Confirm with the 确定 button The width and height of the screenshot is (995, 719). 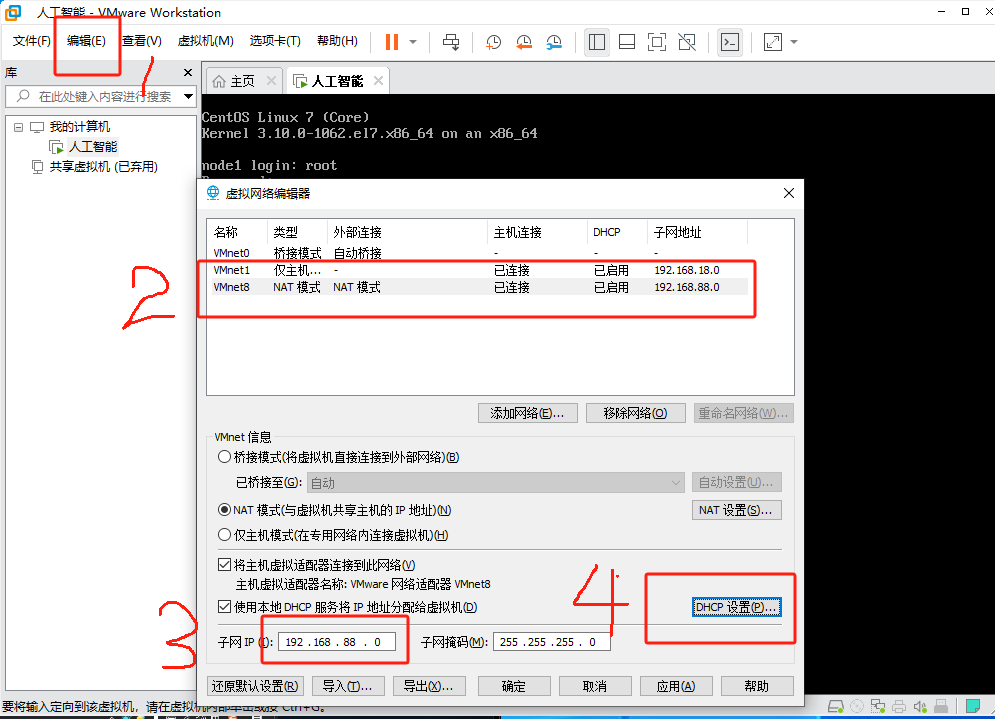(x=513, y=686)
